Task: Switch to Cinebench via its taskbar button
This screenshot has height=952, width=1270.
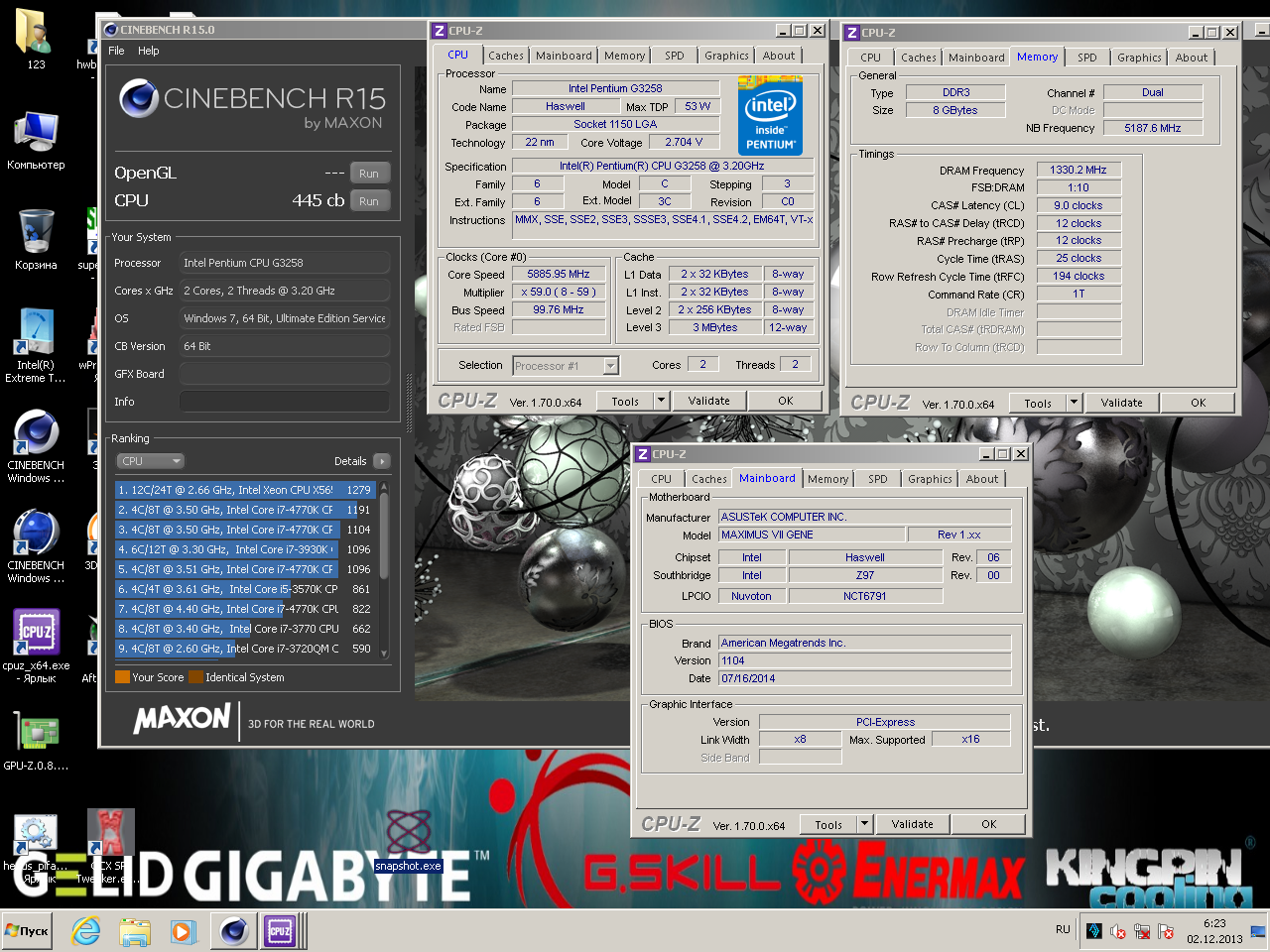Action: (x=234, y=931)
